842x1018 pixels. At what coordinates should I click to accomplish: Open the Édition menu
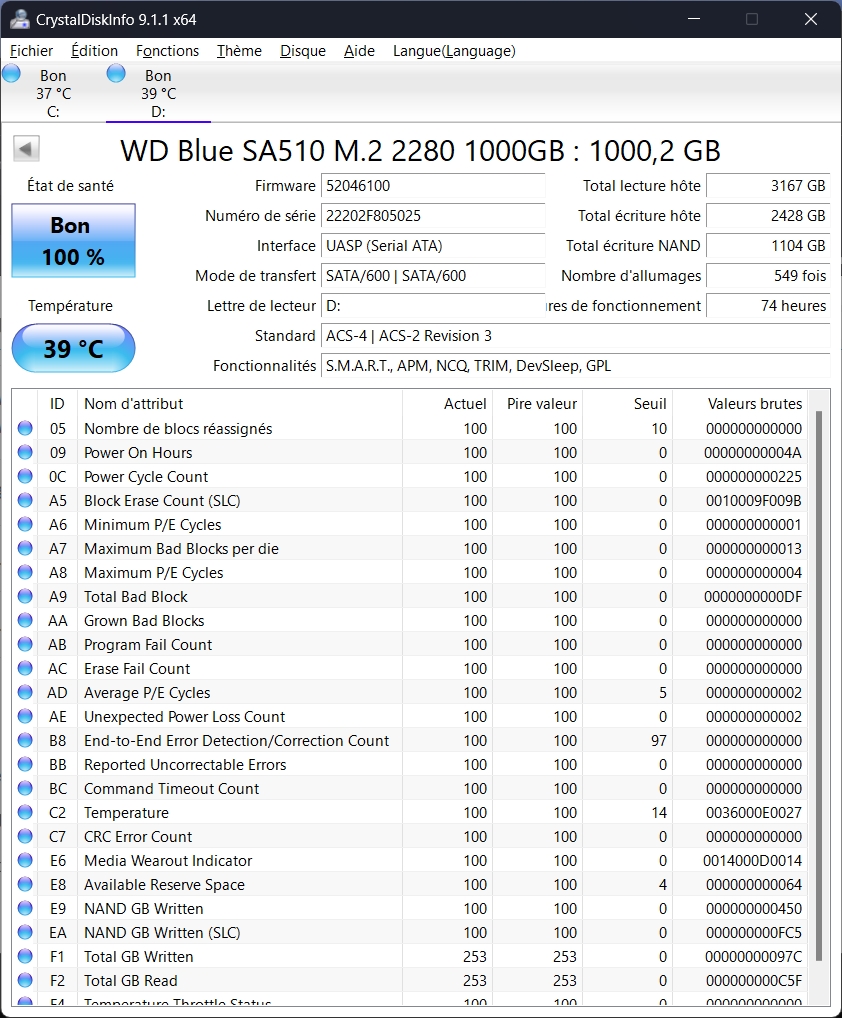(x=94, y=51)
